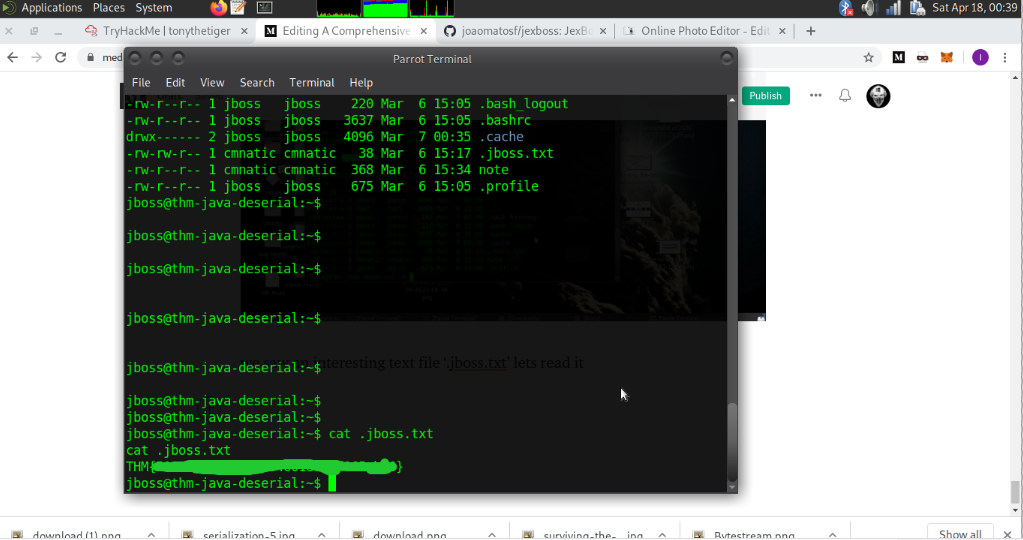Click the system monitor graph applet
This screenshot has width=1023, height=540.
pyautogui.click(x=385, y=8)
